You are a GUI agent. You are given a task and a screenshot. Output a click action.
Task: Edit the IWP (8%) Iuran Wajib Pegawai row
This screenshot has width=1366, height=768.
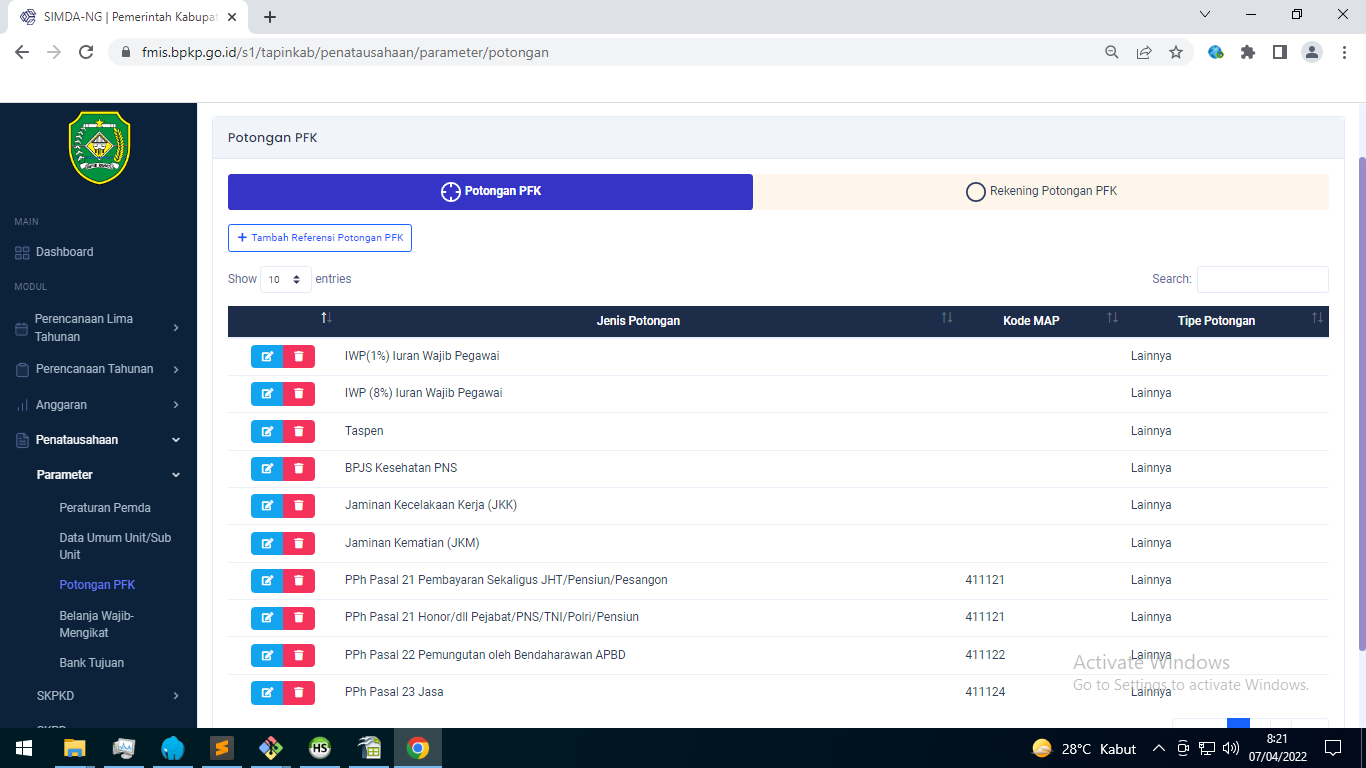pos(267,394)
